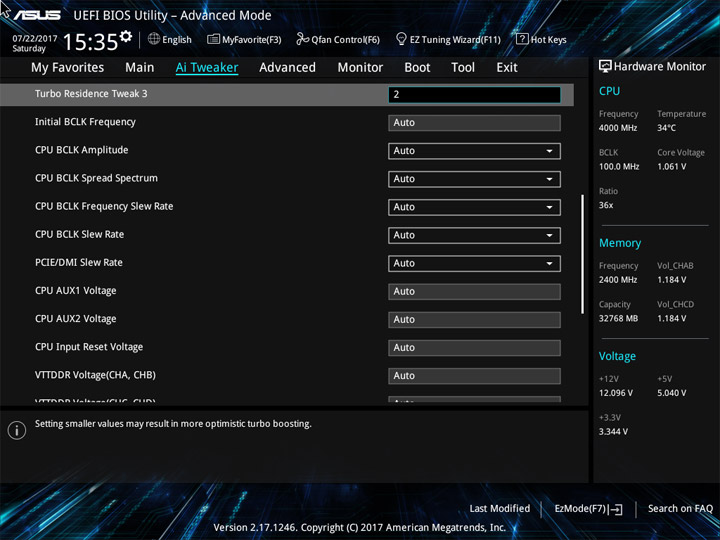
Task: Open the Tool tab
Action: click(x=463, y=68)
